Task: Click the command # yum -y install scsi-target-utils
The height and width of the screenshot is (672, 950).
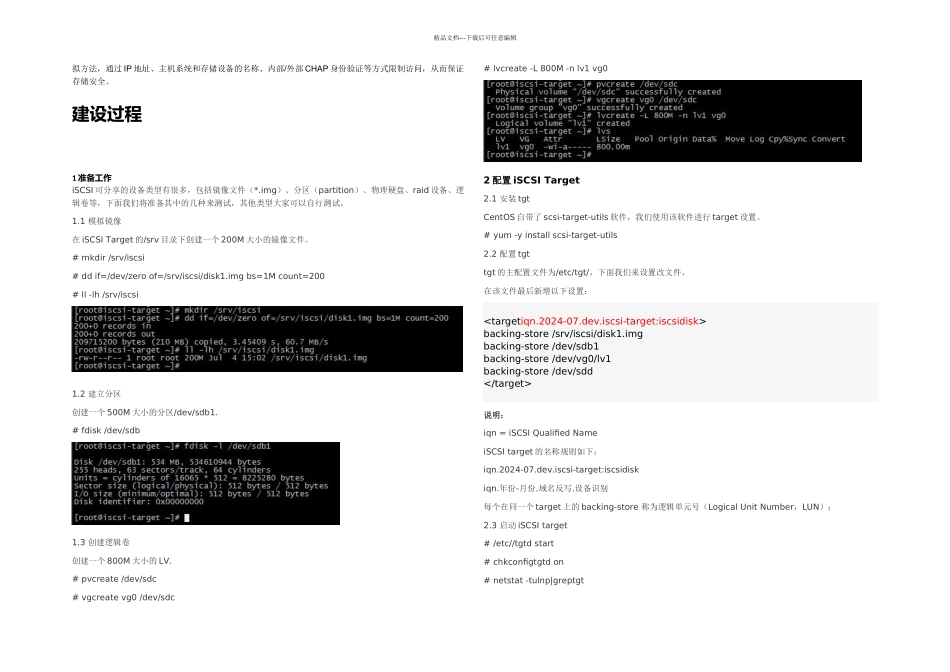Action: point(550,235)
